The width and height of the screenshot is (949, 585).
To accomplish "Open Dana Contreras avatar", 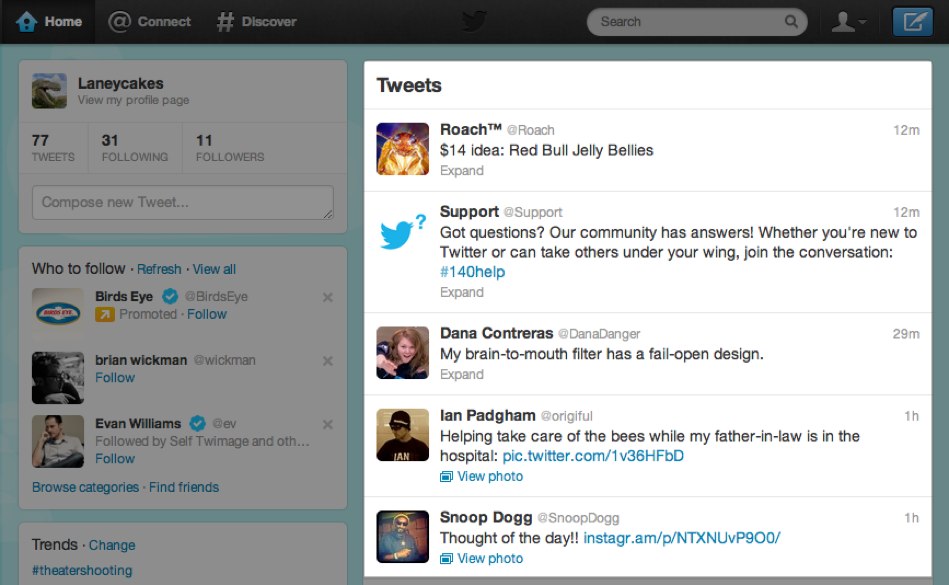I will click(402, 353).
